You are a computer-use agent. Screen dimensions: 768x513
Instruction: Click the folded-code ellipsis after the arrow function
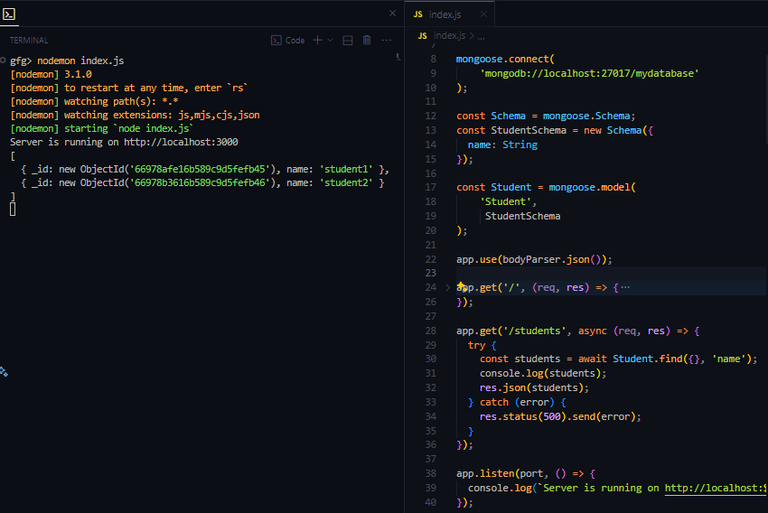(625, 288)
